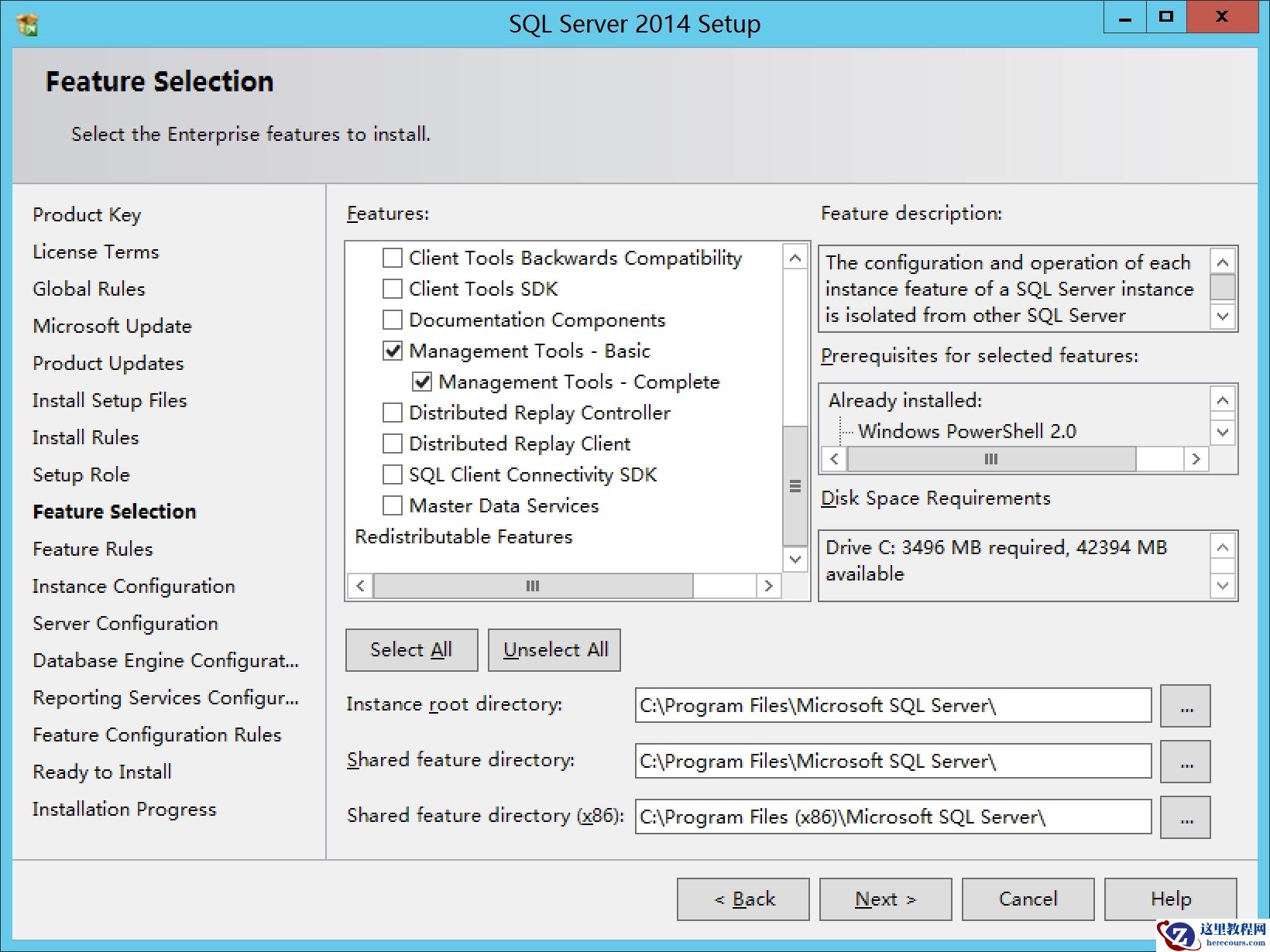Enable Distributed Replay Controller
1270x952 pixels.
click(393, 413)
